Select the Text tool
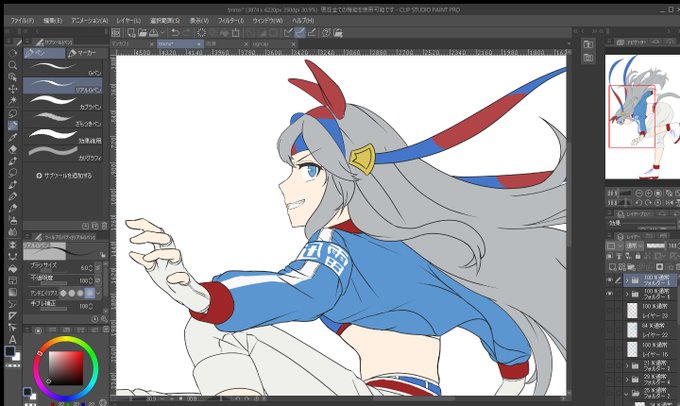Screen dimensions: 680x406 13,339
